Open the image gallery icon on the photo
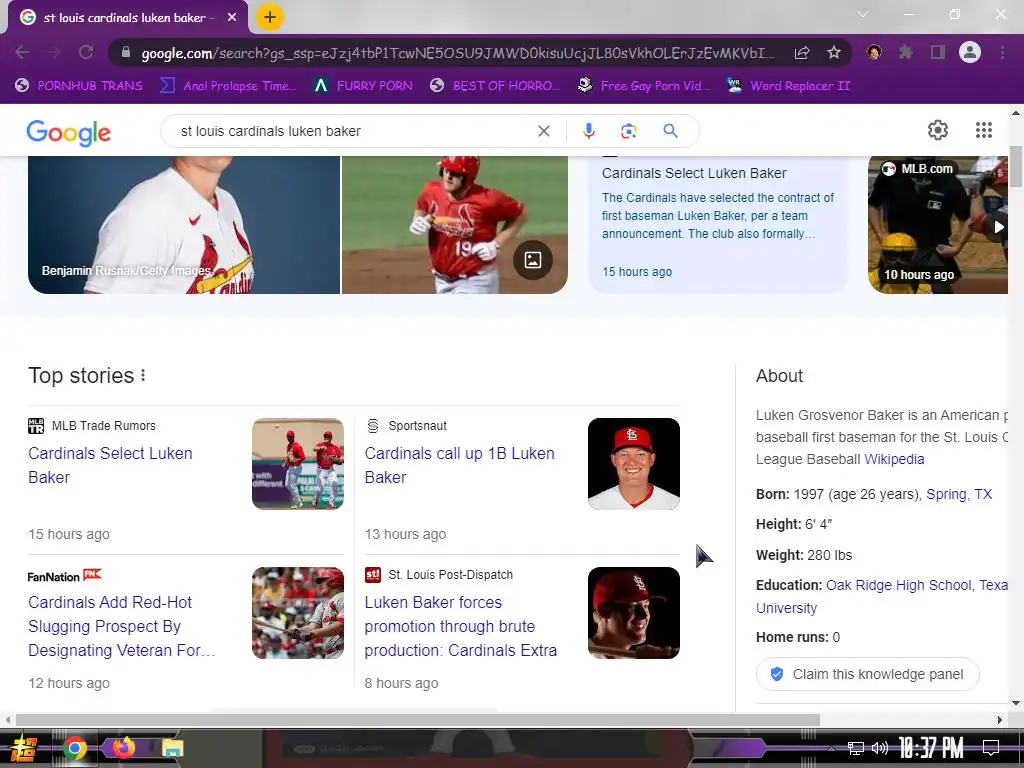The image size is (1024, 768). (x=533, y=260)
